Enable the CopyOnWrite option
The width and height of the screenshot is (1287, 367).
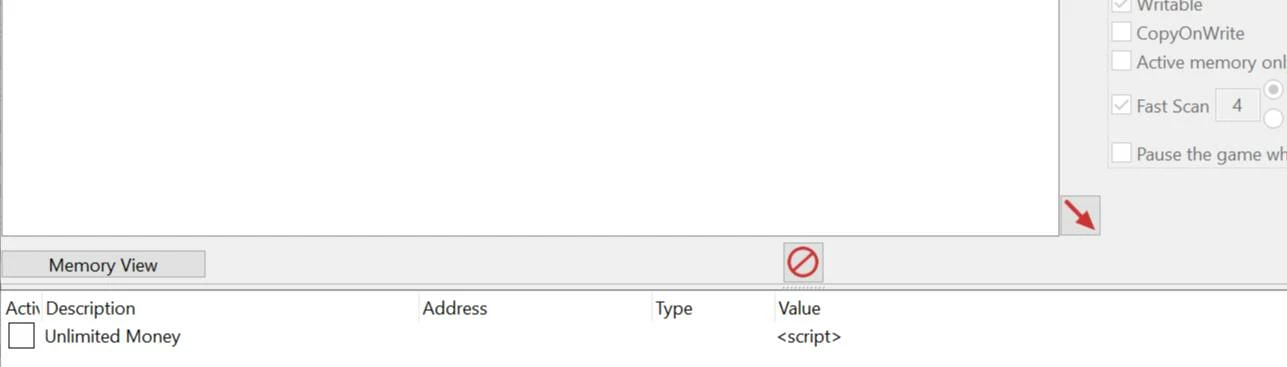tap(1122, 33)
